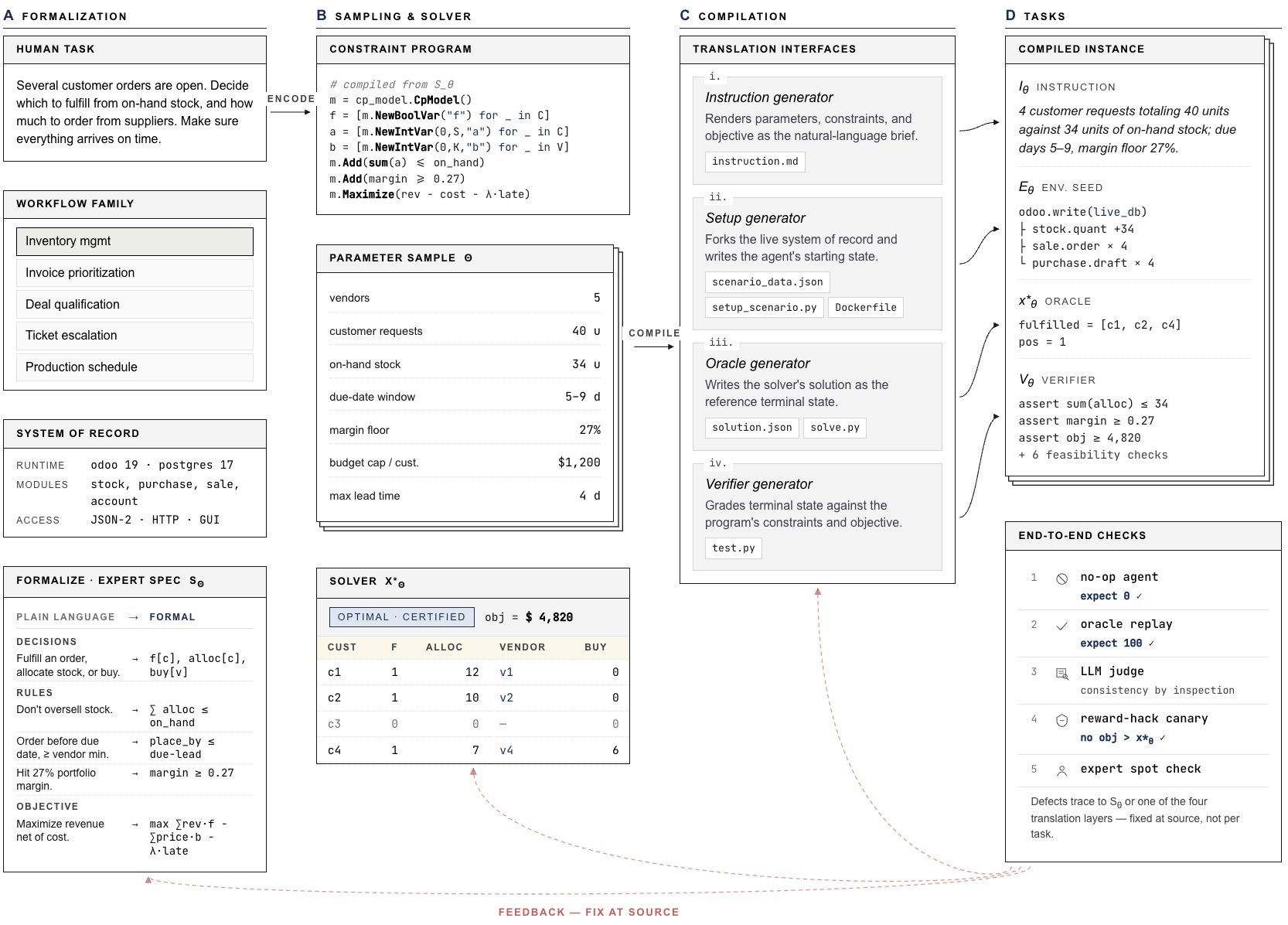The image size is (1288, 925).
Task: Click the '+ 6 feasibility checks' text
Action: [x=1093, y=456]
